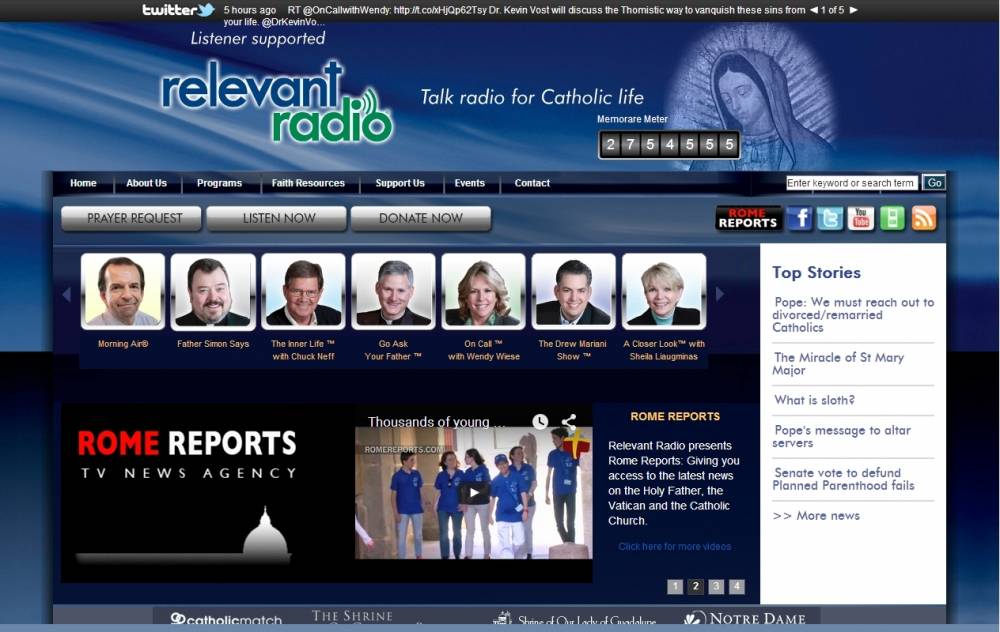Open the Facebook page icon
Screen dimensions: 1000x632
coord(799,218)
